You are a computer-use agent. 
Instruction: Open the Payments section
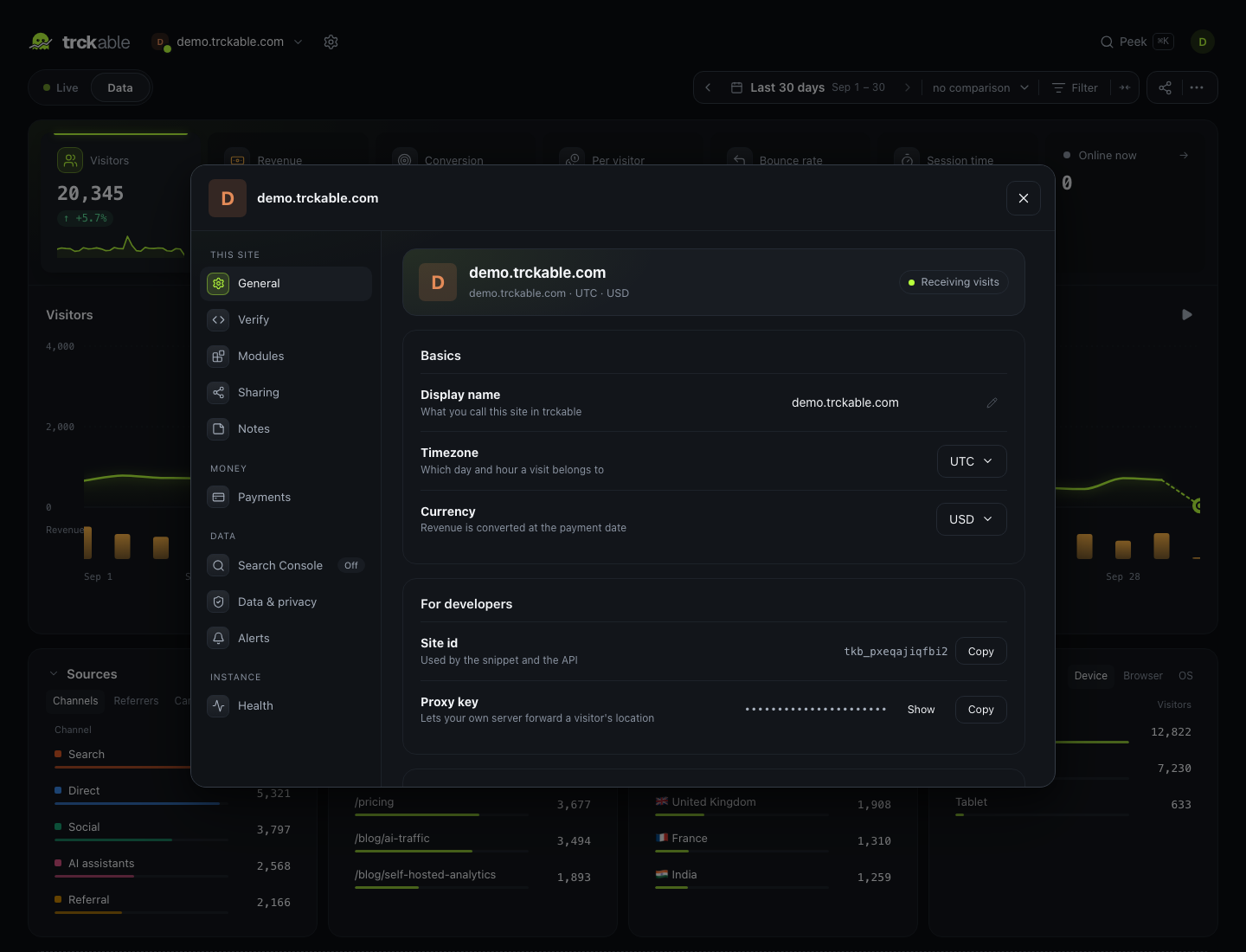(x=286, y=498)
